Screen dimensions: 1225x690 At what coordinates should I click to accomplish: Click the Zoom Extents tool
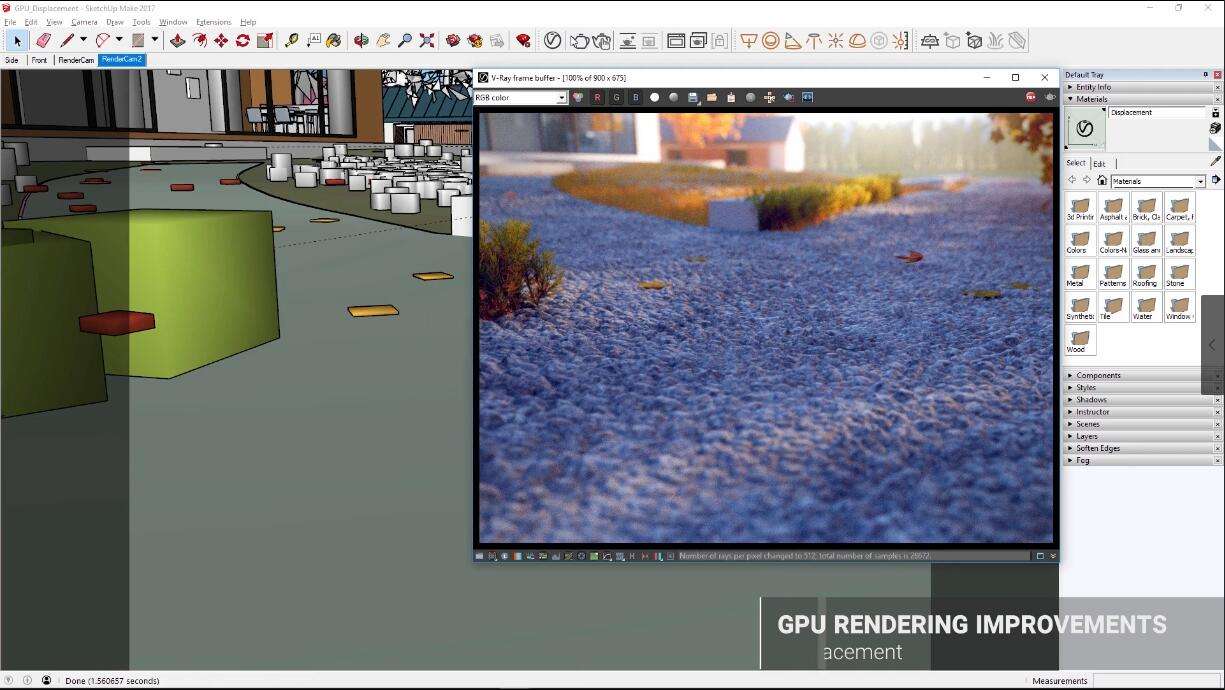click(x=427, y=41)
